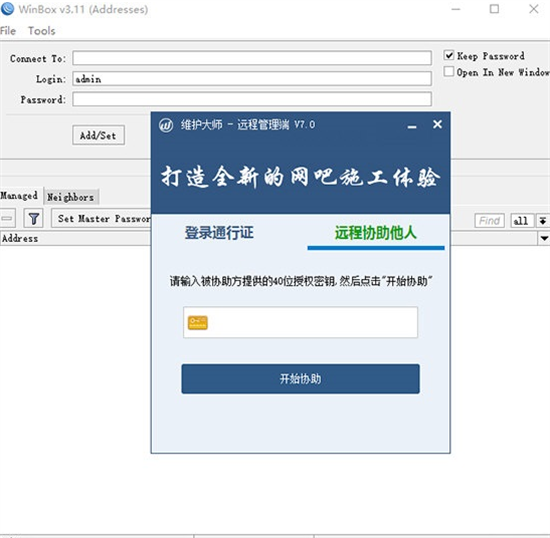Click the 维护大师 logo icon in dialog title

pyautogui.click(x=166, y=125)
